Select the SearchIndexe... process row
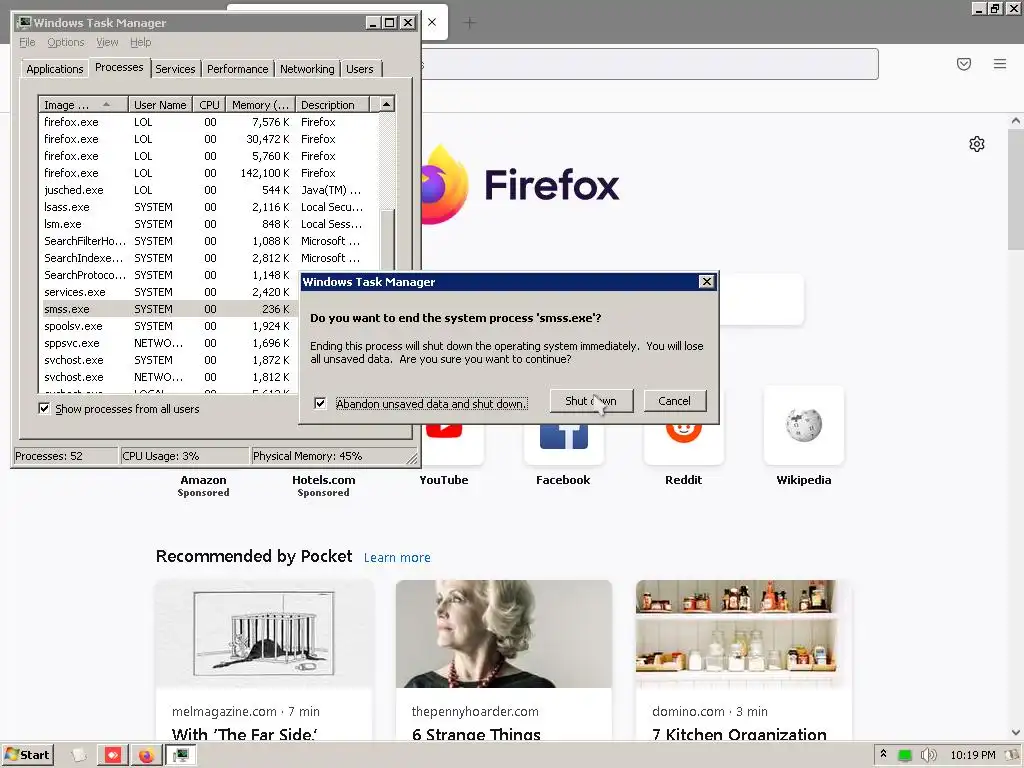The height and width of the screenshot is (768, 1024). 209,258
